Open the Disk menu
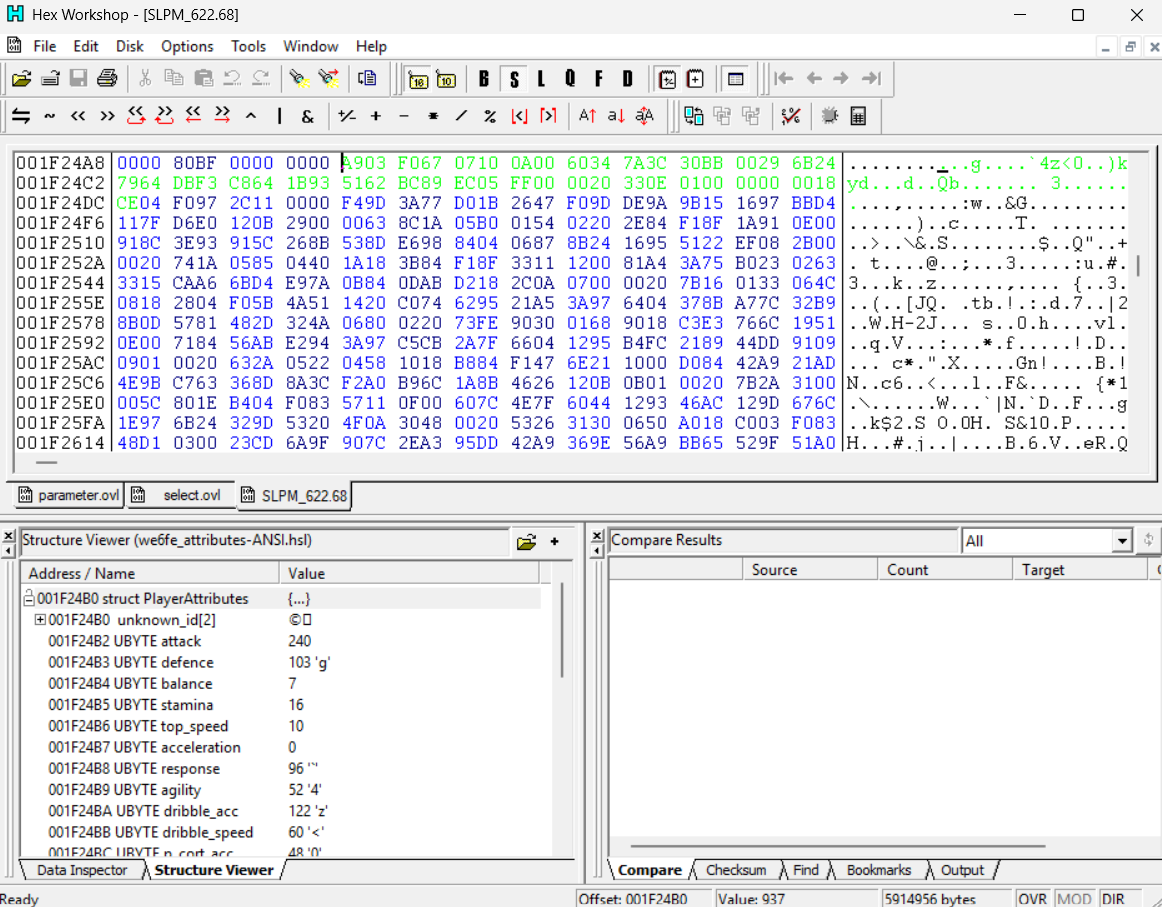This screenshot has height=907, width=1162. point(130,46)
